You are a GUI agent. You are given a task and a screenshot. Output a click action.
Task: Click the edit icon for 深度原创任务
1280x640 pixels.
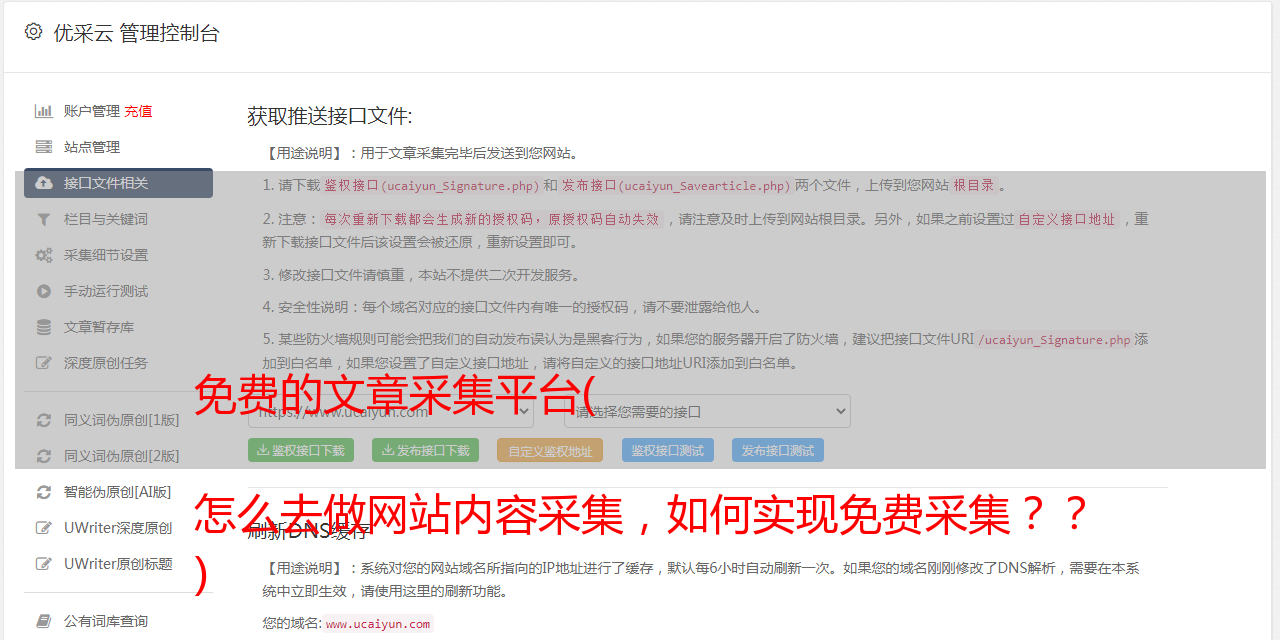(x=44, y=363)
